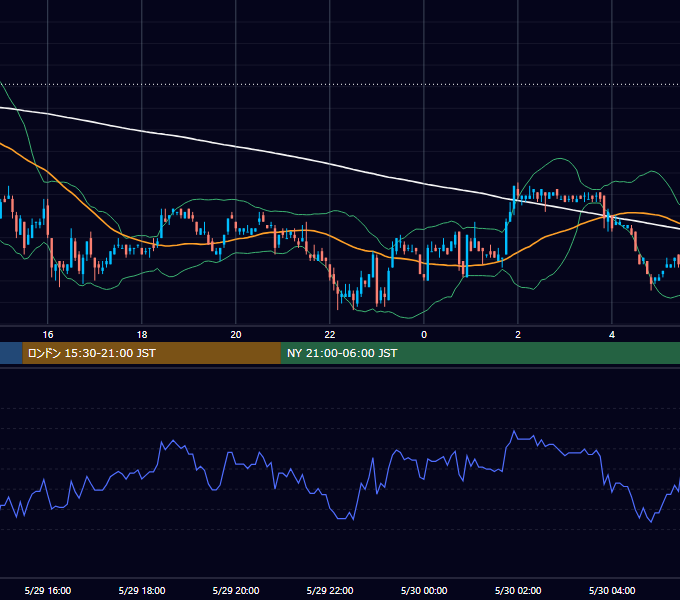Image resolution: width=680 pixels, height=600 pixels.
Task: Click the 5/30 02:00 date label
Action: coord(518,590)
